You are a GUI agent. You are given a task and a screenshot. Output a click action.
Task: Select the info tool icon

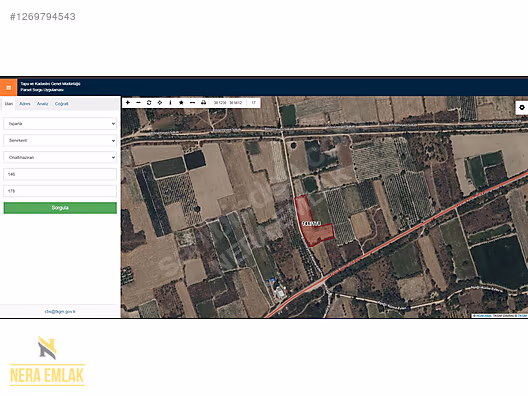[x=170, y=102]
